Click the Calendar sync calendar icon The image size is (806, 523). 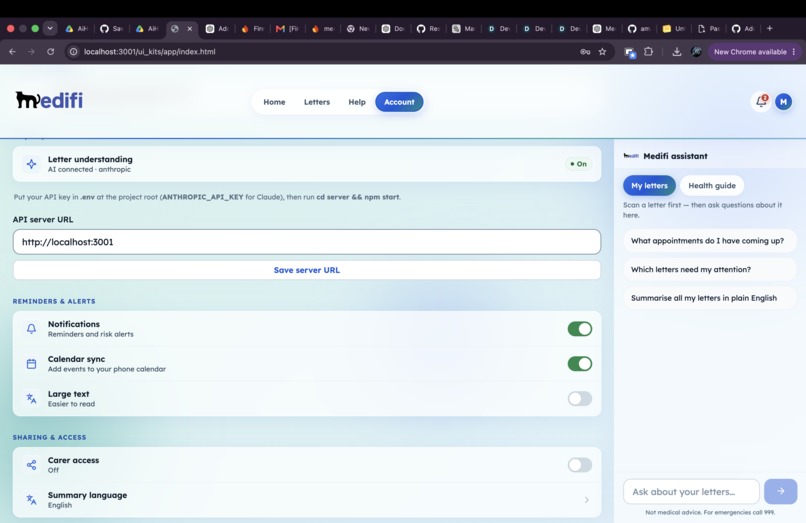point(31,364)
